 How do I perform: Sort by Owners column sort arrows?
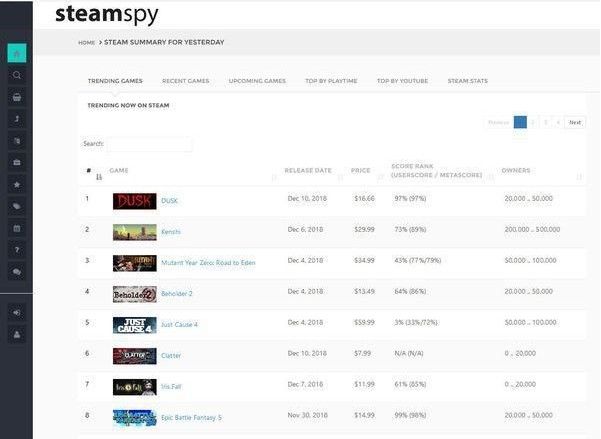click(x=579, y=177)
